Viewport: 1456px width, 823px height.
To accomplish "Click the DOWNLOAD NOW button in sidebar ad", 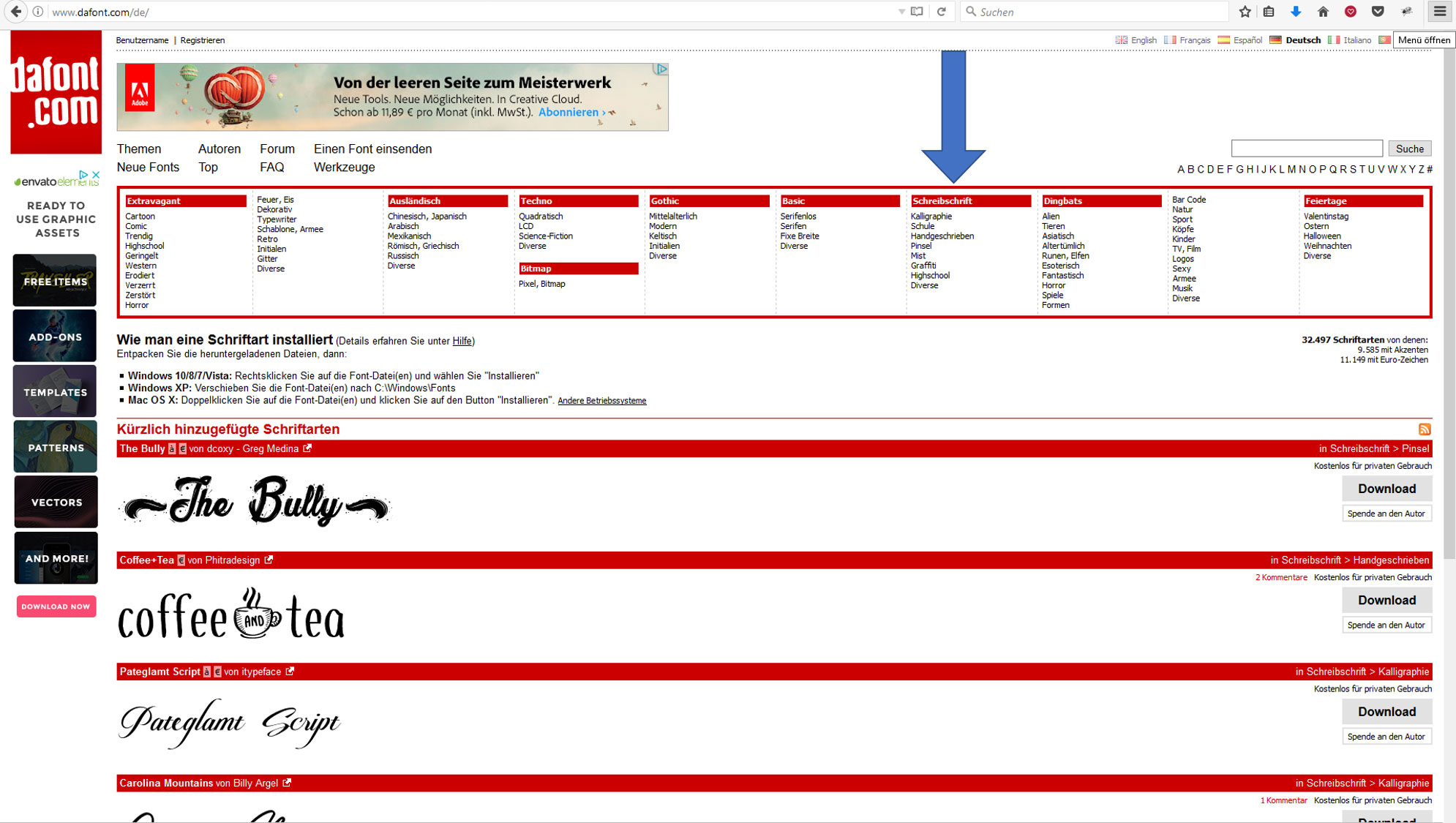I will 56,606.
